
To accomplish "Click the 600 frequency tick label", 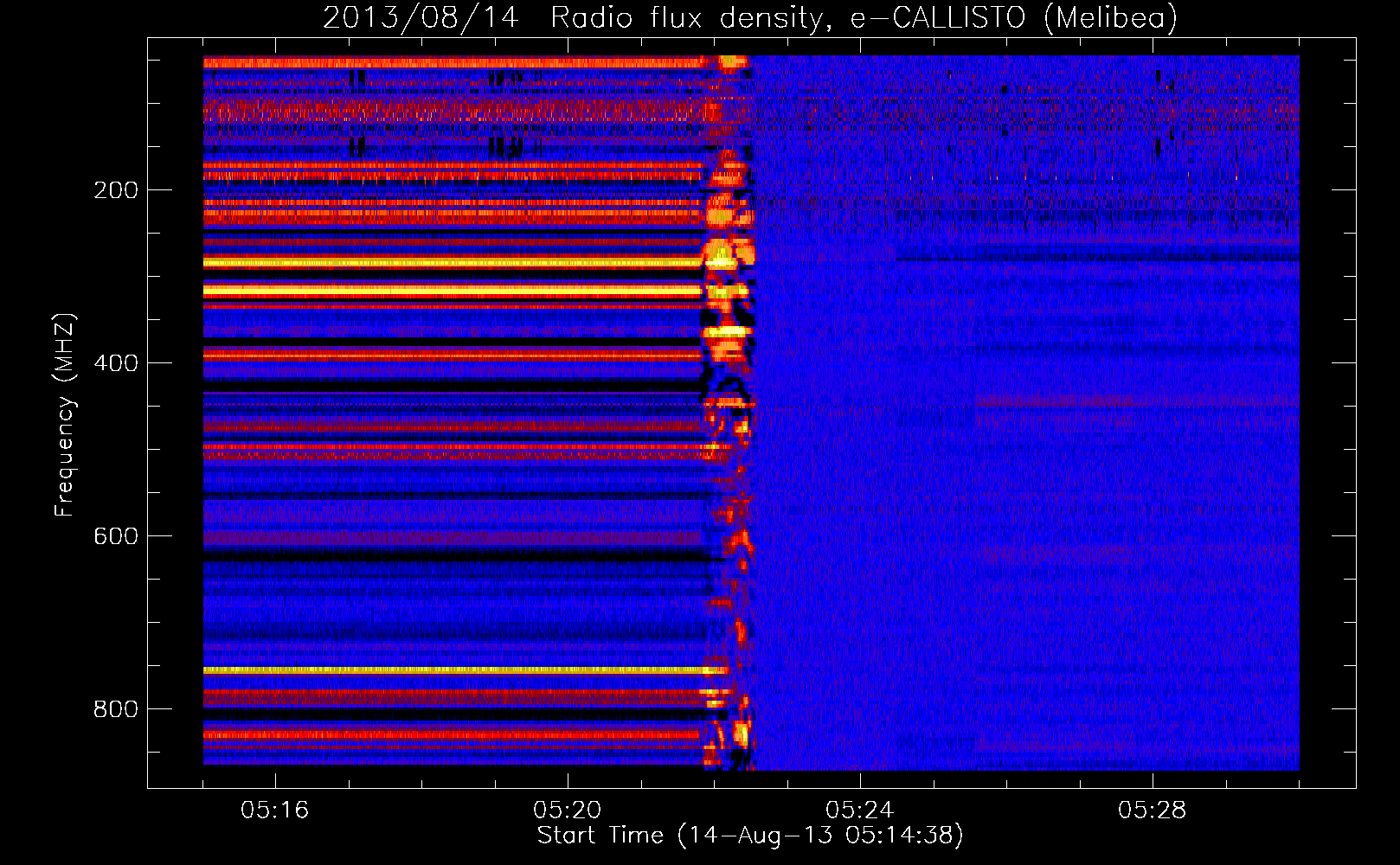I will pos(116,536).
